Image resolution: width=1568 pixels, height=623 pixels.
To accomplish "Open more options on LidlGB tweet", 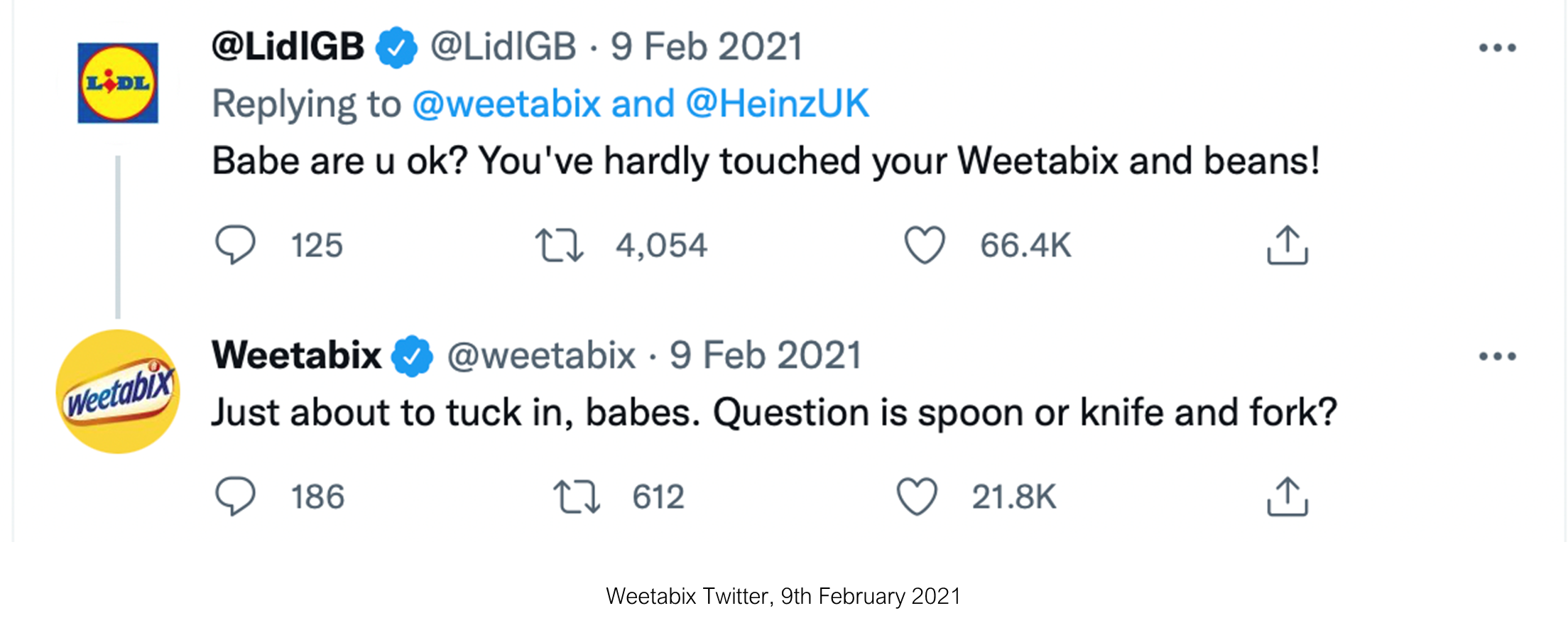I will tap(1497, 48).
